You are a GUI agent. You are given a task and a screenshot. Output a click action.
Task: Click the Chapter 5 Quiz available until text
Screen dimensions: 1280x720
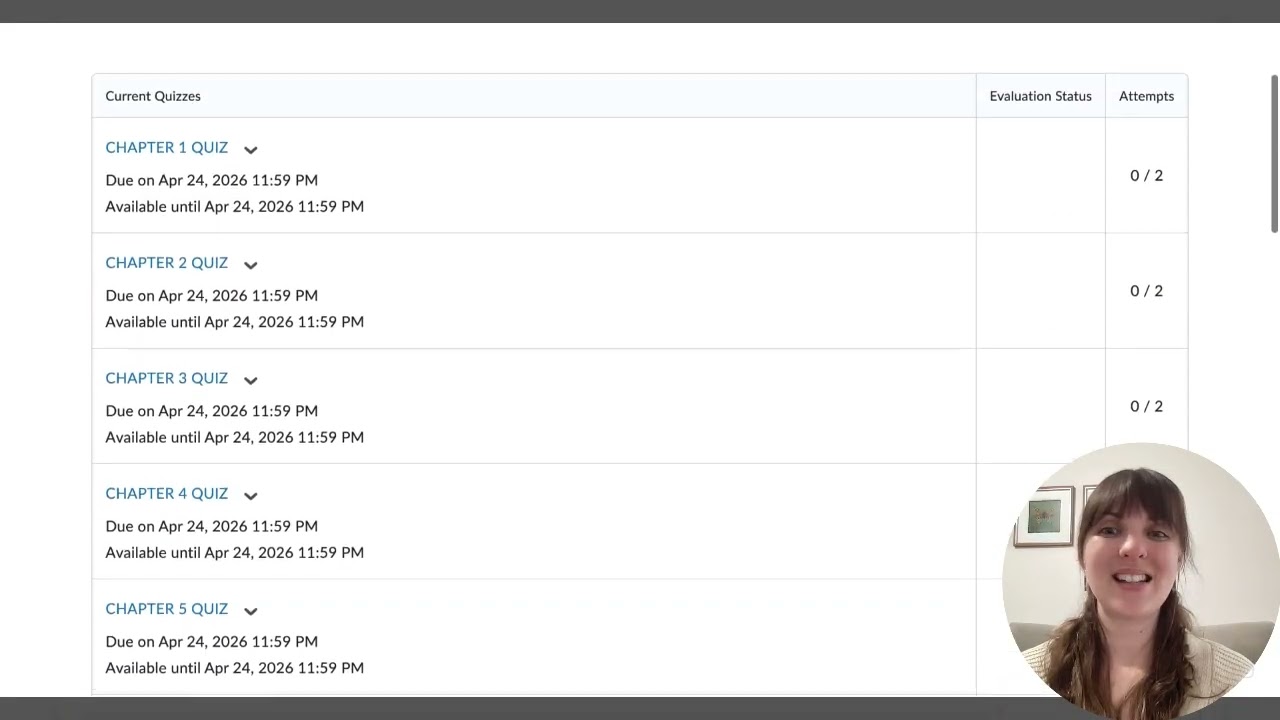[234, 668]
